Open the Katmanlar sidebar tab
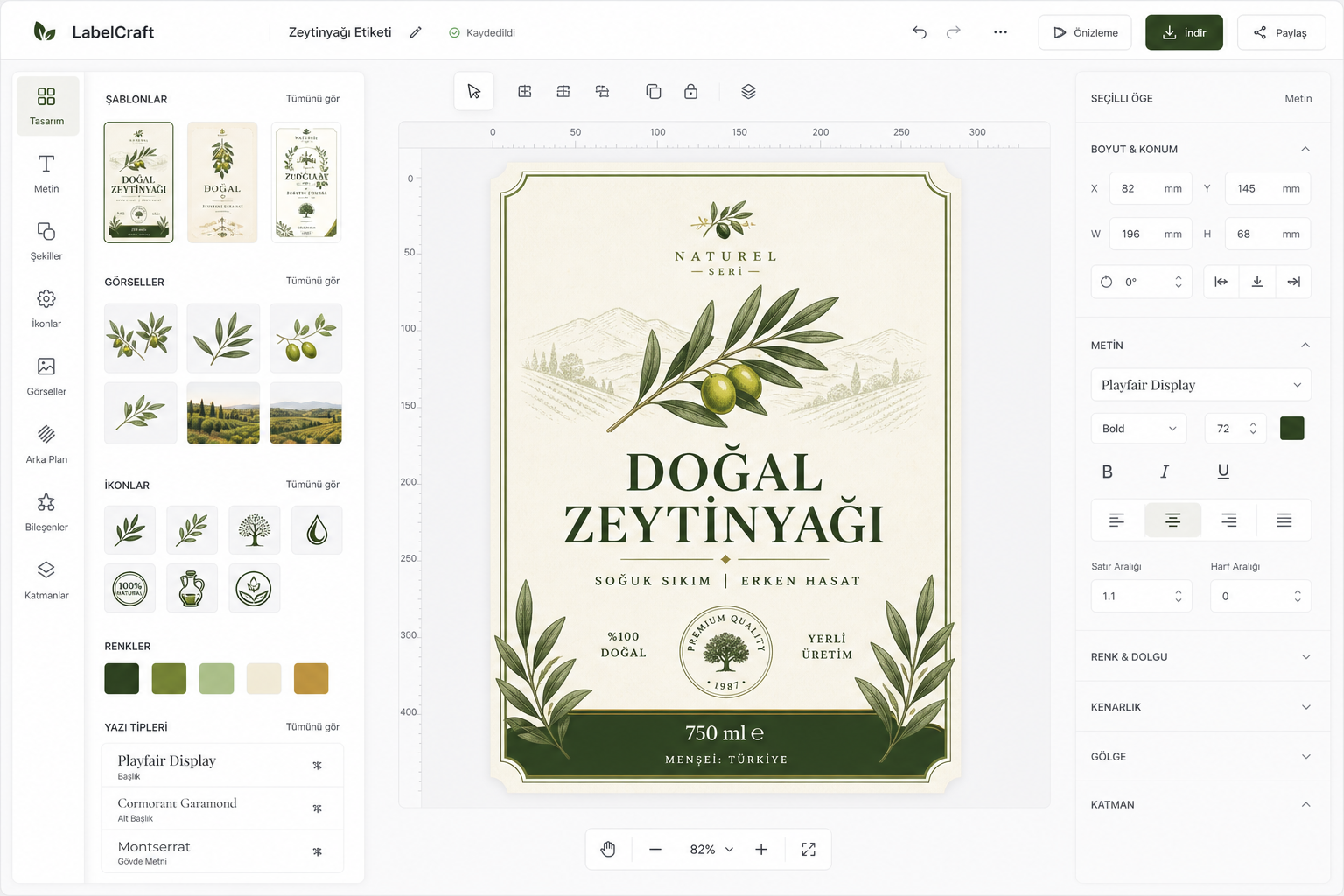 click(46, 581)
